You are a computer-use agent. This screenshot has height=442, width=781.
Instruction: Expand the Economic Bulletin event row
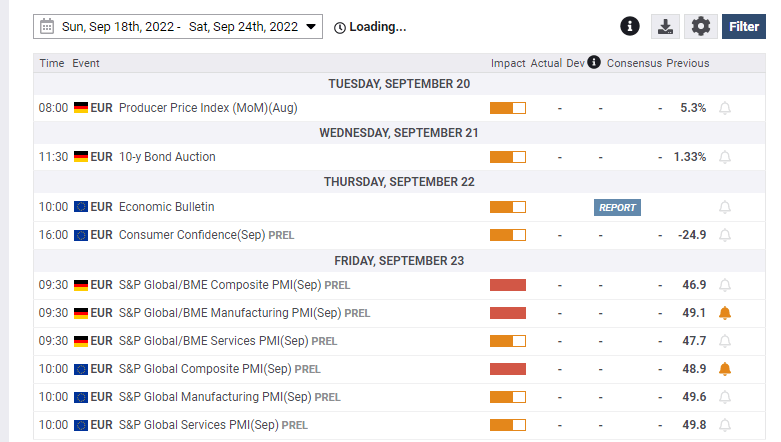coord(167,207)
